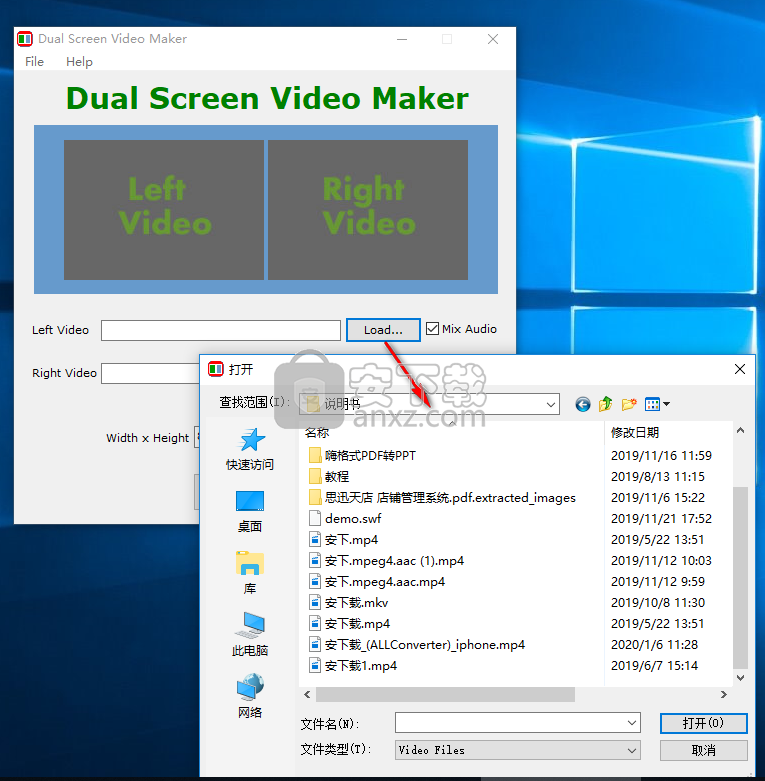Click the vertical scrollbar thumb in file list
The image size is (765, 781).
[x=740, y=578]
